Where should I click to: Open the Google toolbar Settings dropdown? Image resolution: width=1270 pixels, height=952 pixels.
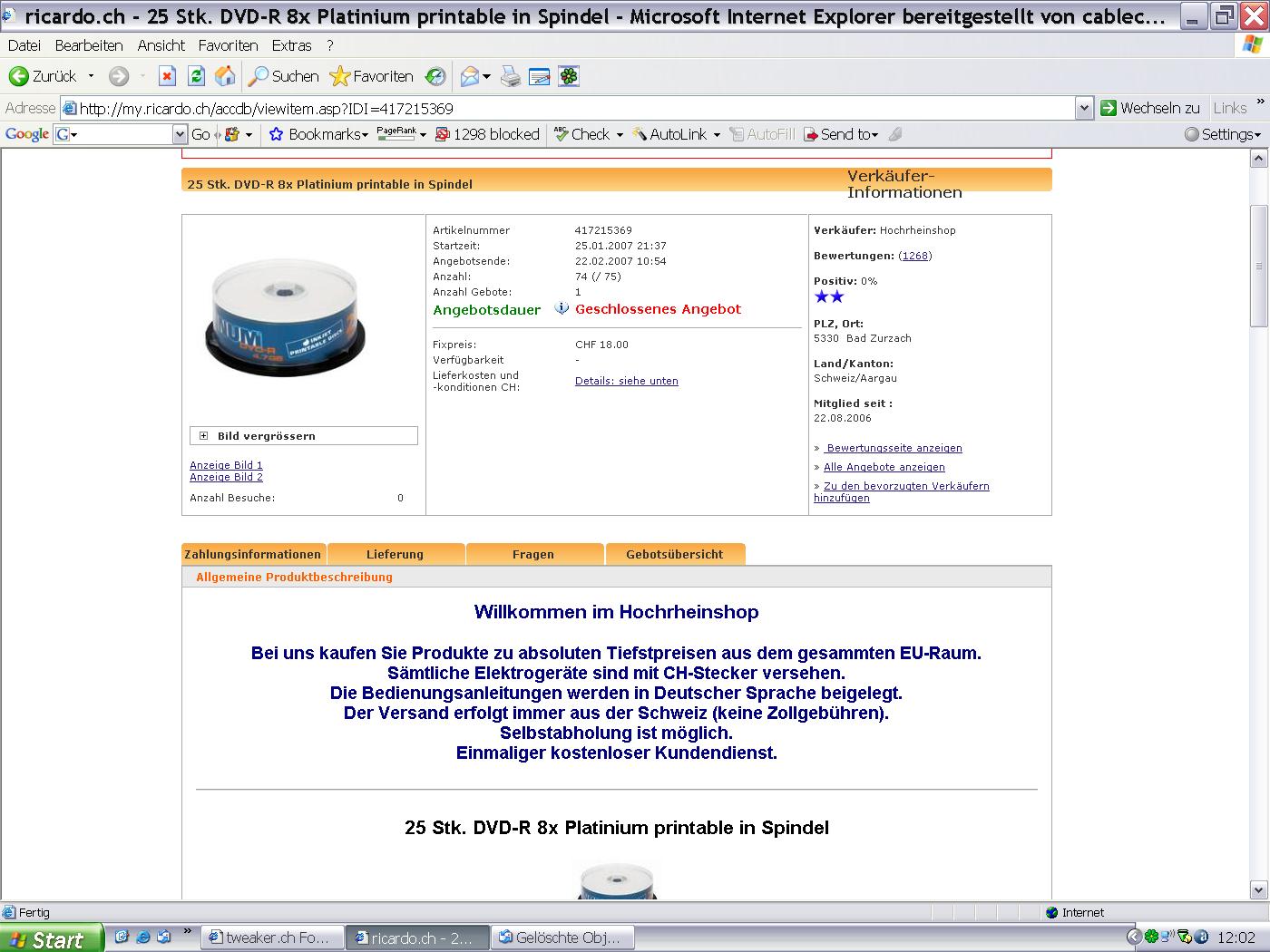(1223, 134)
